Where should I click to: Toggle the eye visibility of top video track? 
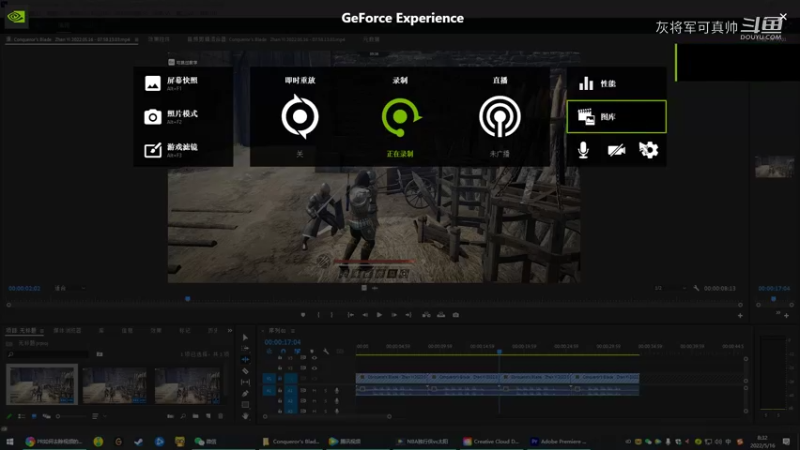(314, 358)
